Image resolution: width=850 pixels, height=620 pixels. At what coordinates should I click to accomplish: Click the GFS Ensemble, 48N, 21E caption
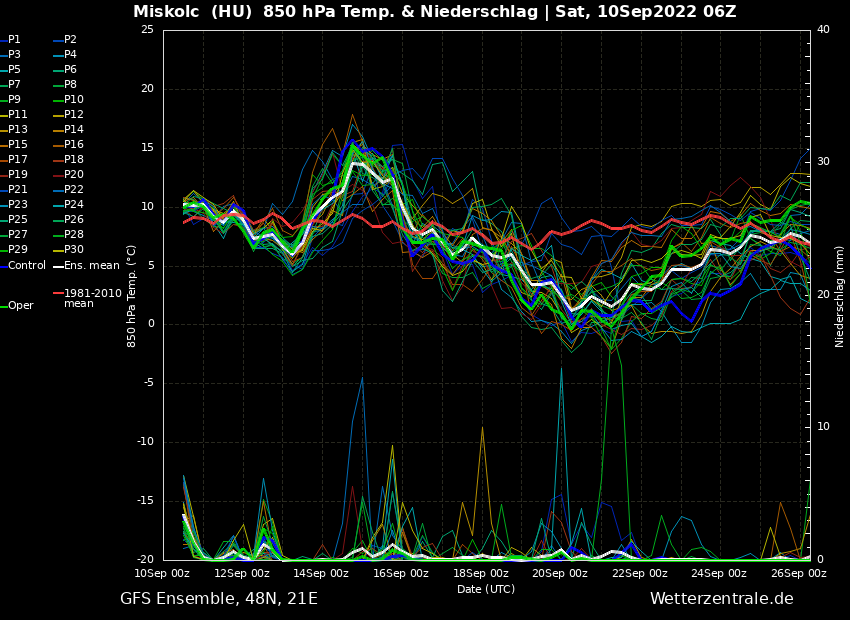pyautogui.click(x=219, y=599)
